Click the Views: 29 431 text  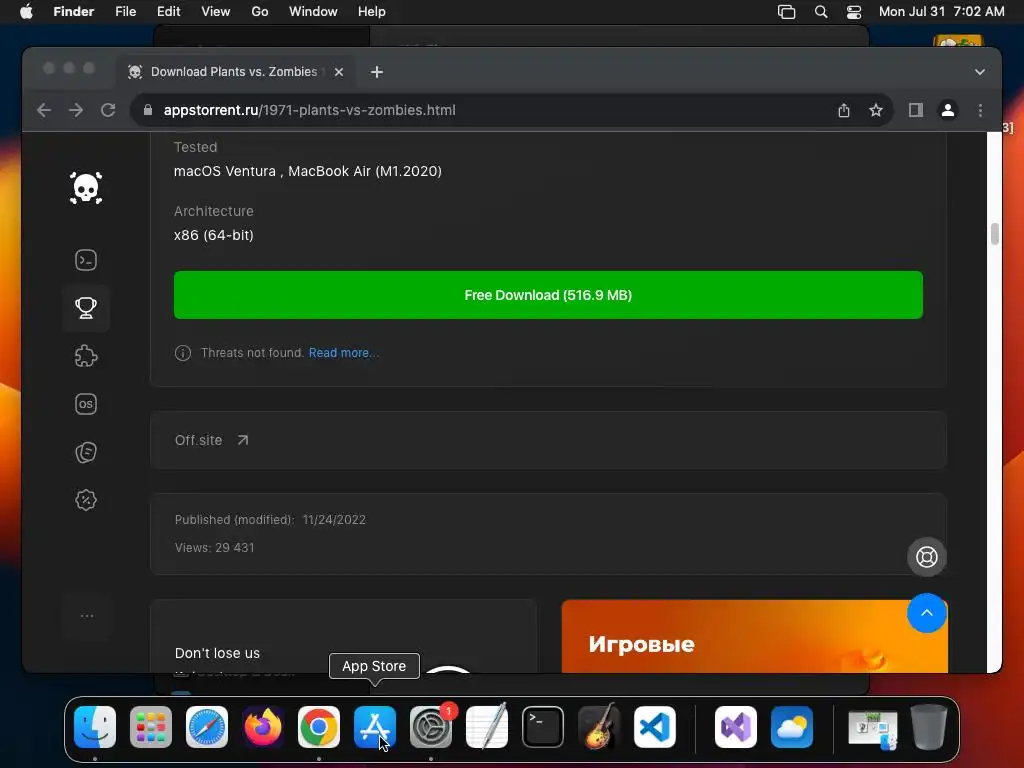[x=214, y=548]
